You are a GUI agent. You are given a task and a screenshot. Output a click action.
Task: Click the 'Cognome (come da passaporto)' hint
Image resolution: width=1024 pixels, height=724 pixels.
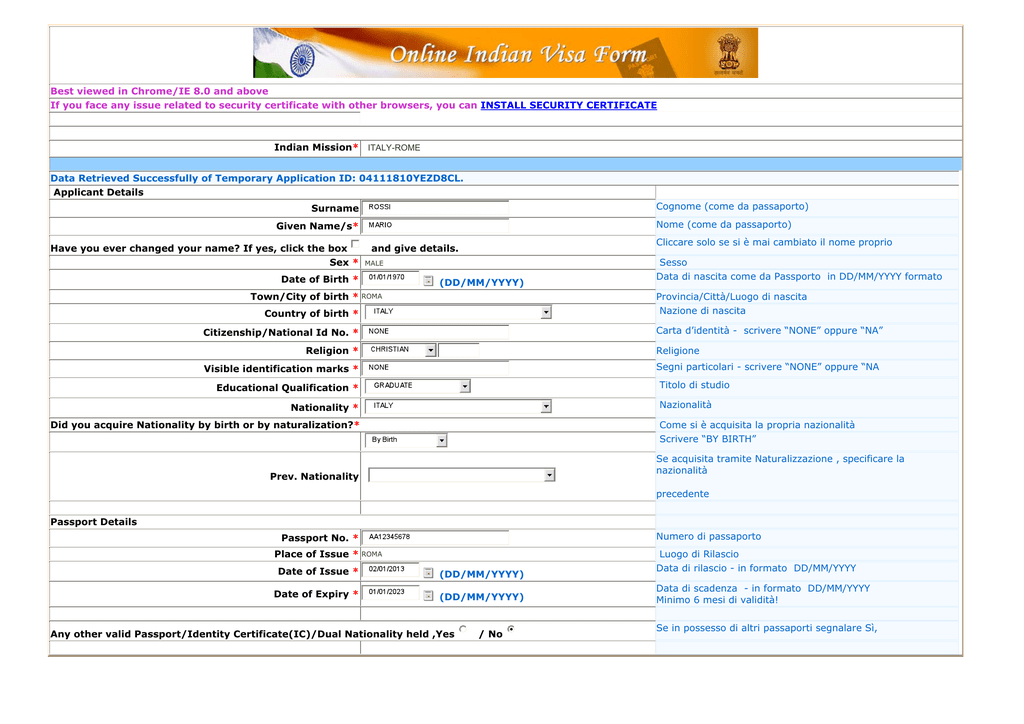click(x=732, y=206)
